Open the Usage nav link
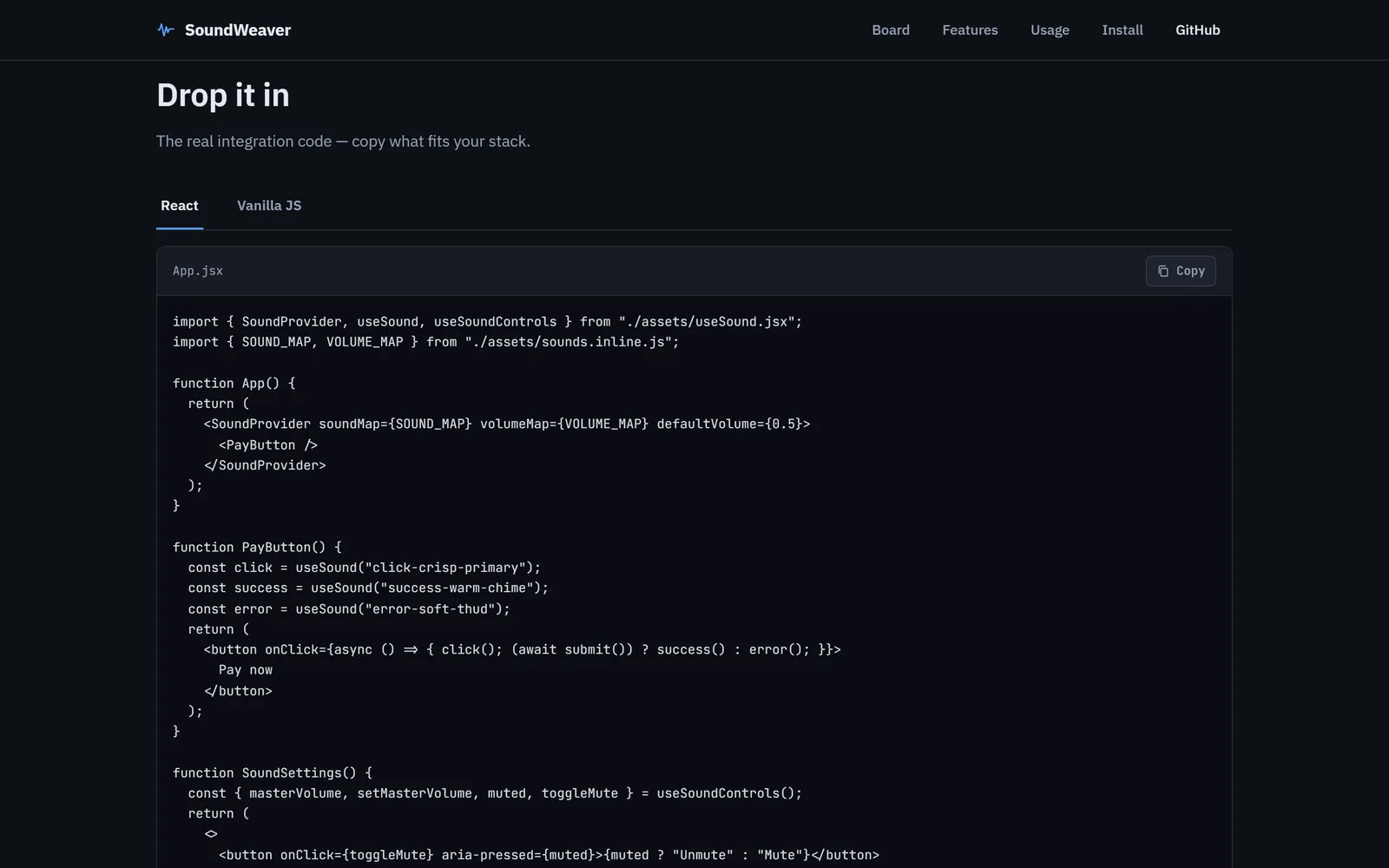Viewport: 1389px width, 868px height. 1050,30
